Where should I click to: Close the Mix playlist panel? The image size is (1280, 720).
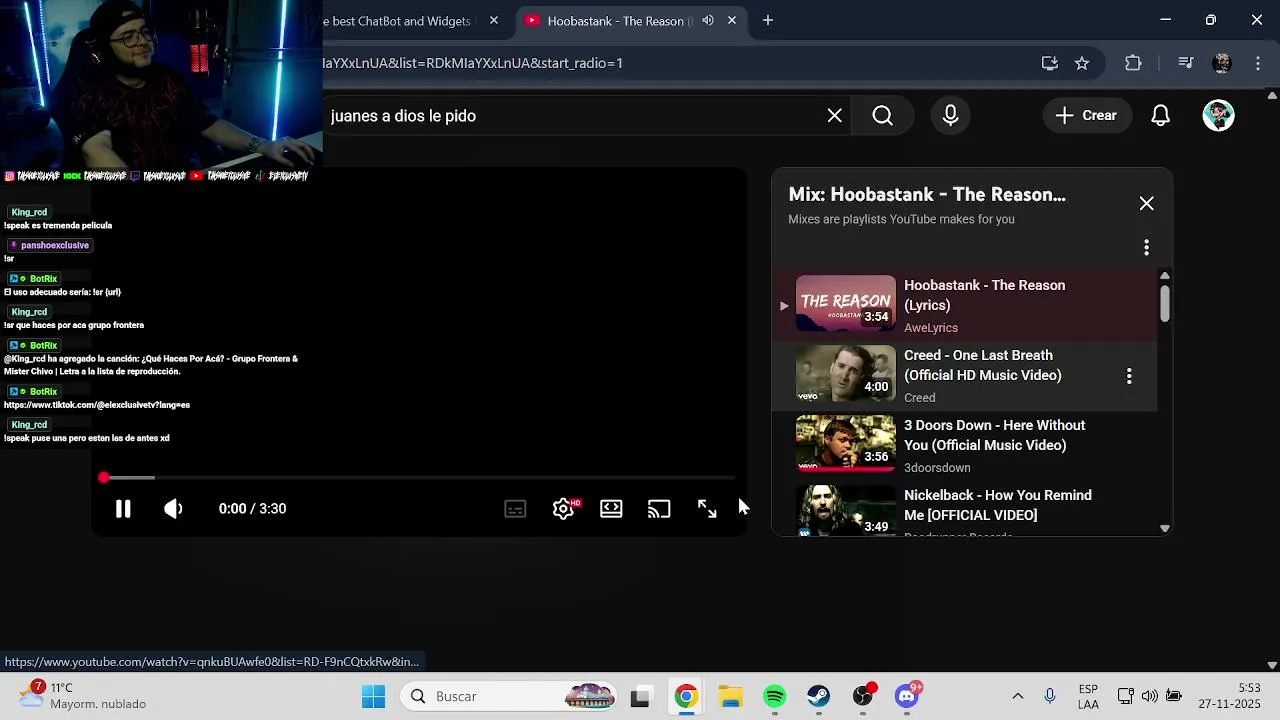click(1146, 204)
